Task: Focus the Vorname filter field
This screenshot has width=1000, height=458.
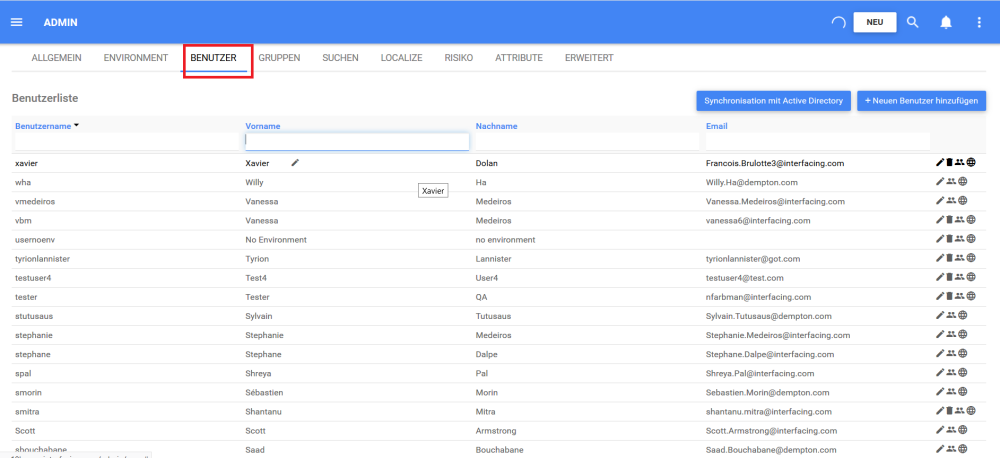Action: [357, 142]
